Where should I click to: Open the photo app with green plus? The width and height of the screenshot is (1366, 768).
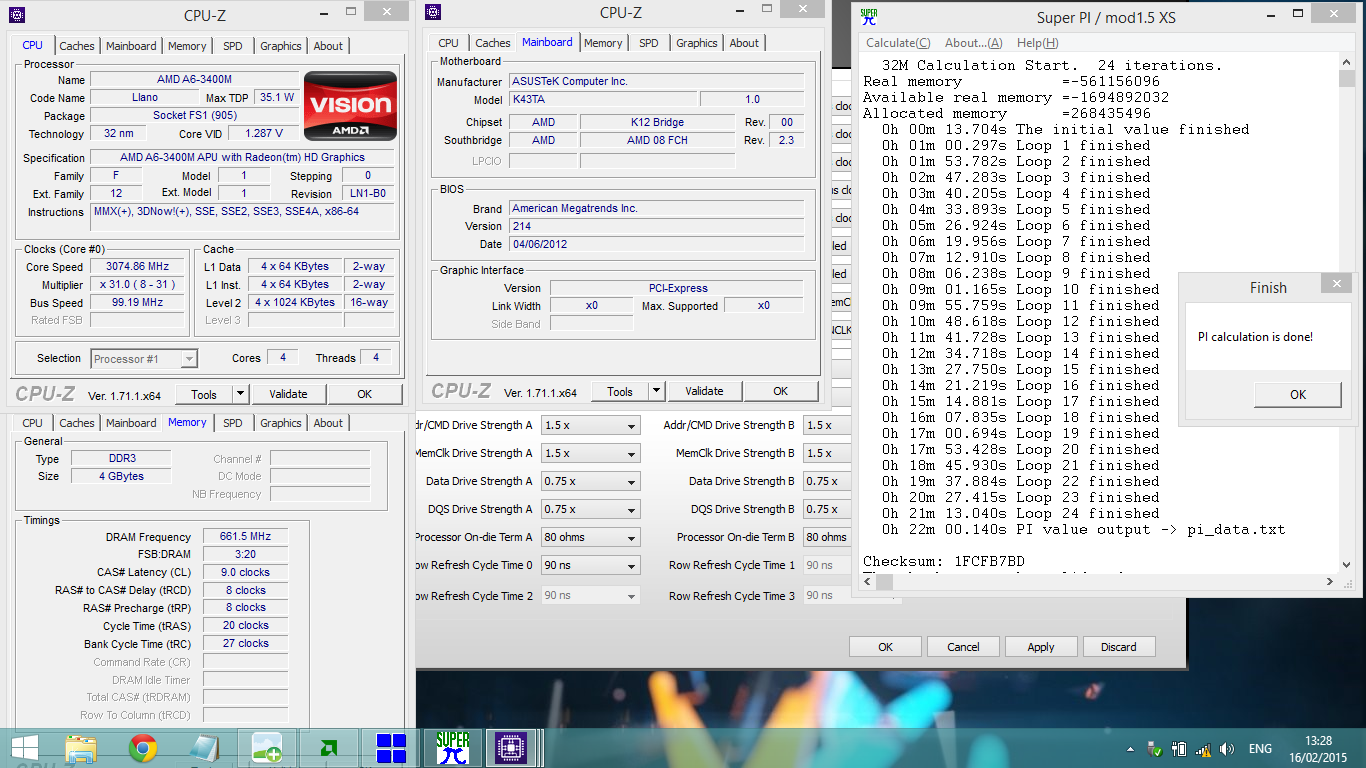pyautogui.click(x=267, y=748)
